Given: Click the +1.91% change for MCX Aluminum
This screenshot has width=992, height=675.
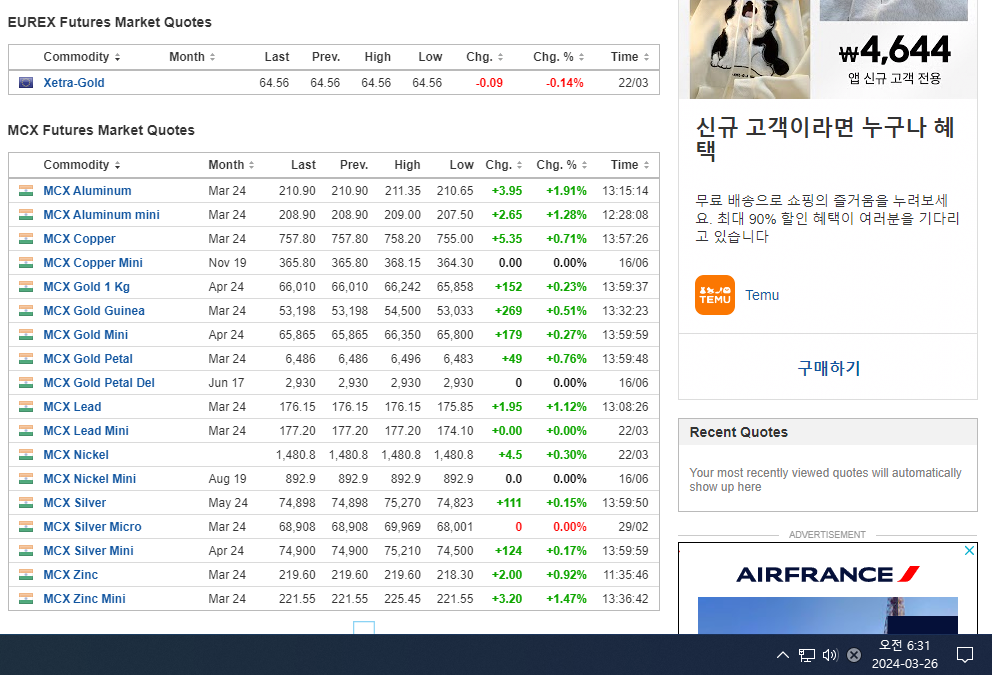Looking at the screenshot, I should point(566,190).
